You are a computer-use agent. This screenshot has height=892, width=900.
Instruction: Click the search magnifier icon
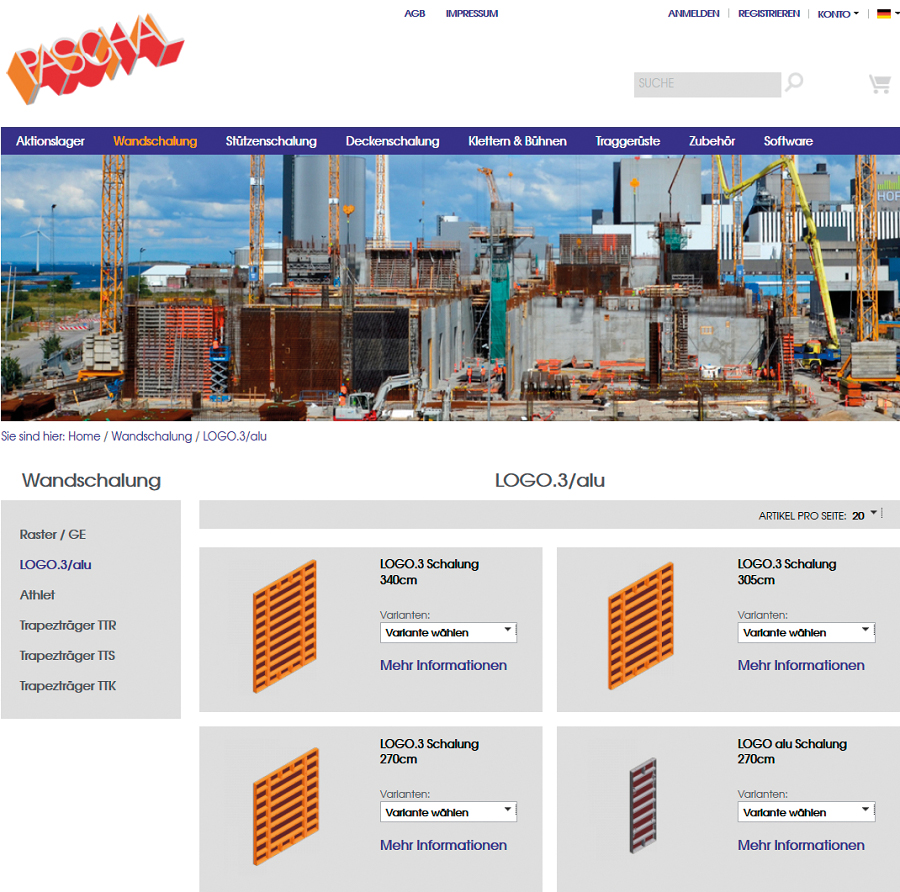point(794,83)
